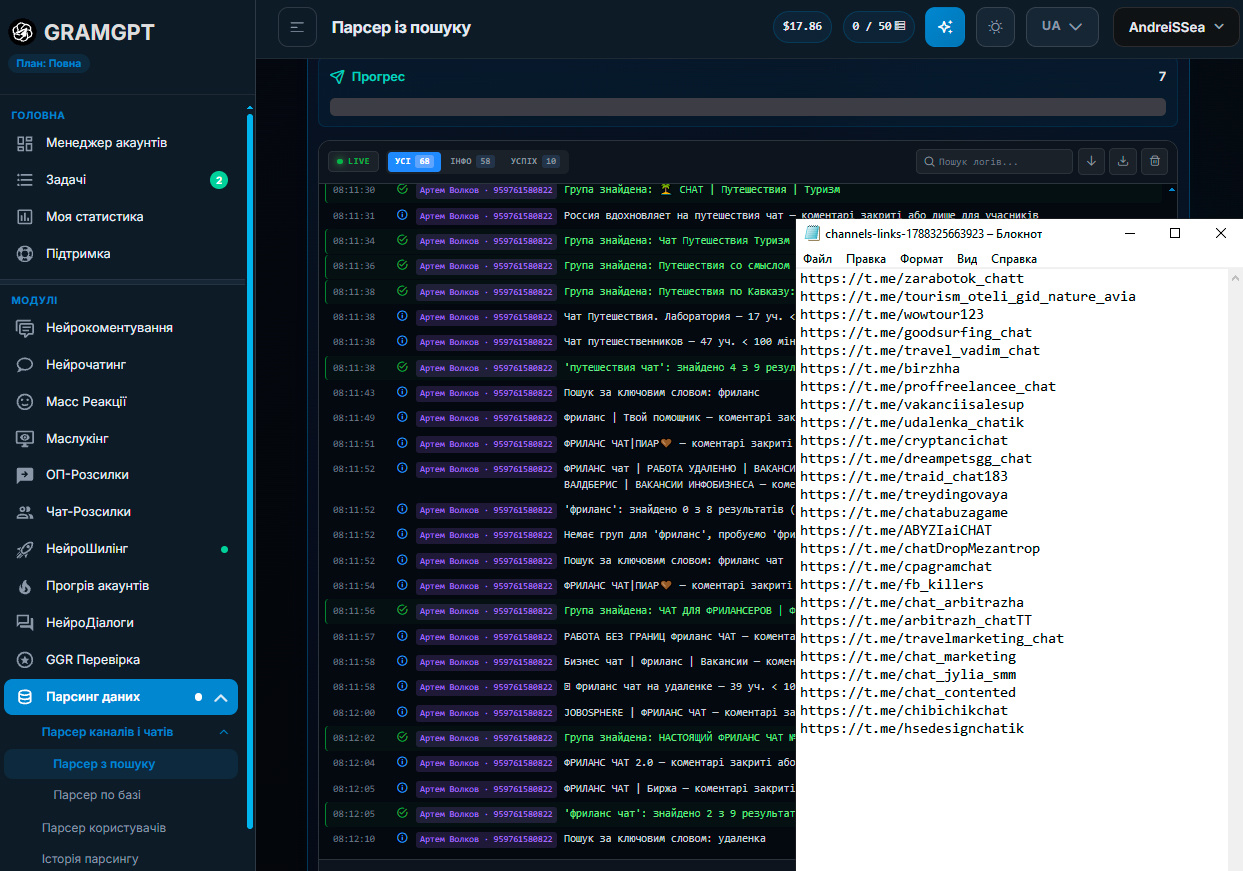Viewport: 1243px width, 871px height.
Task: Click the blue AI sparkle button
Action: (945, 27)
